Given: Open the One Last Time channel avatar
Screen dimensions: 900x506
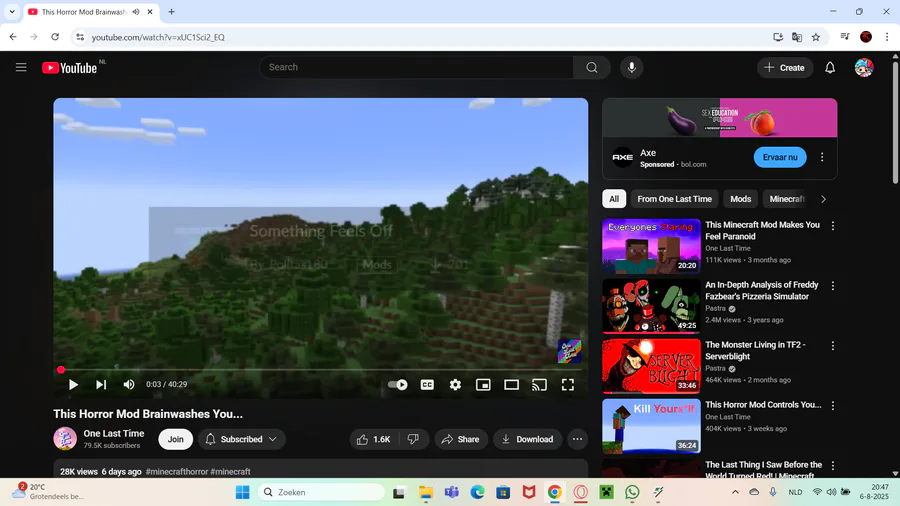Looking at the screenshot, I should pyautogui.click(x=65, y=439).
